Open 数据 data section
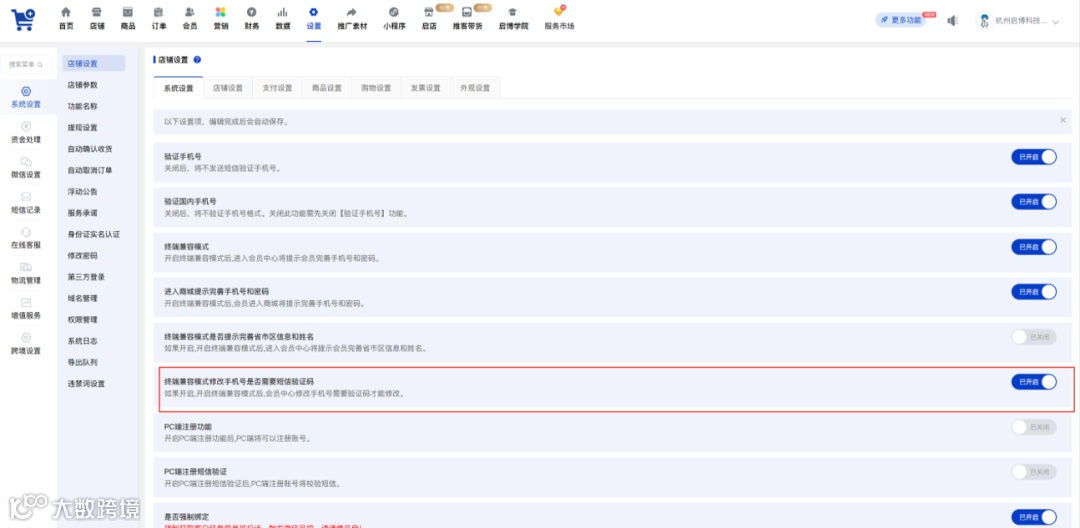The image size is (1080, 528). 282,19
